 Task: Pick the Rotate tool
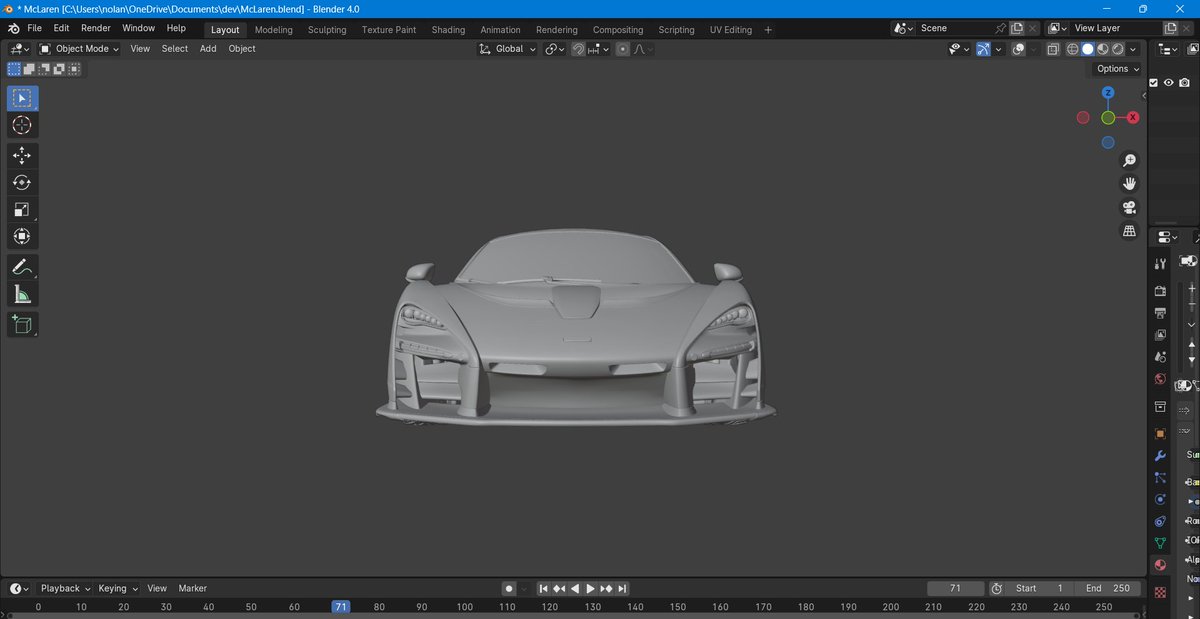[22, 182]
